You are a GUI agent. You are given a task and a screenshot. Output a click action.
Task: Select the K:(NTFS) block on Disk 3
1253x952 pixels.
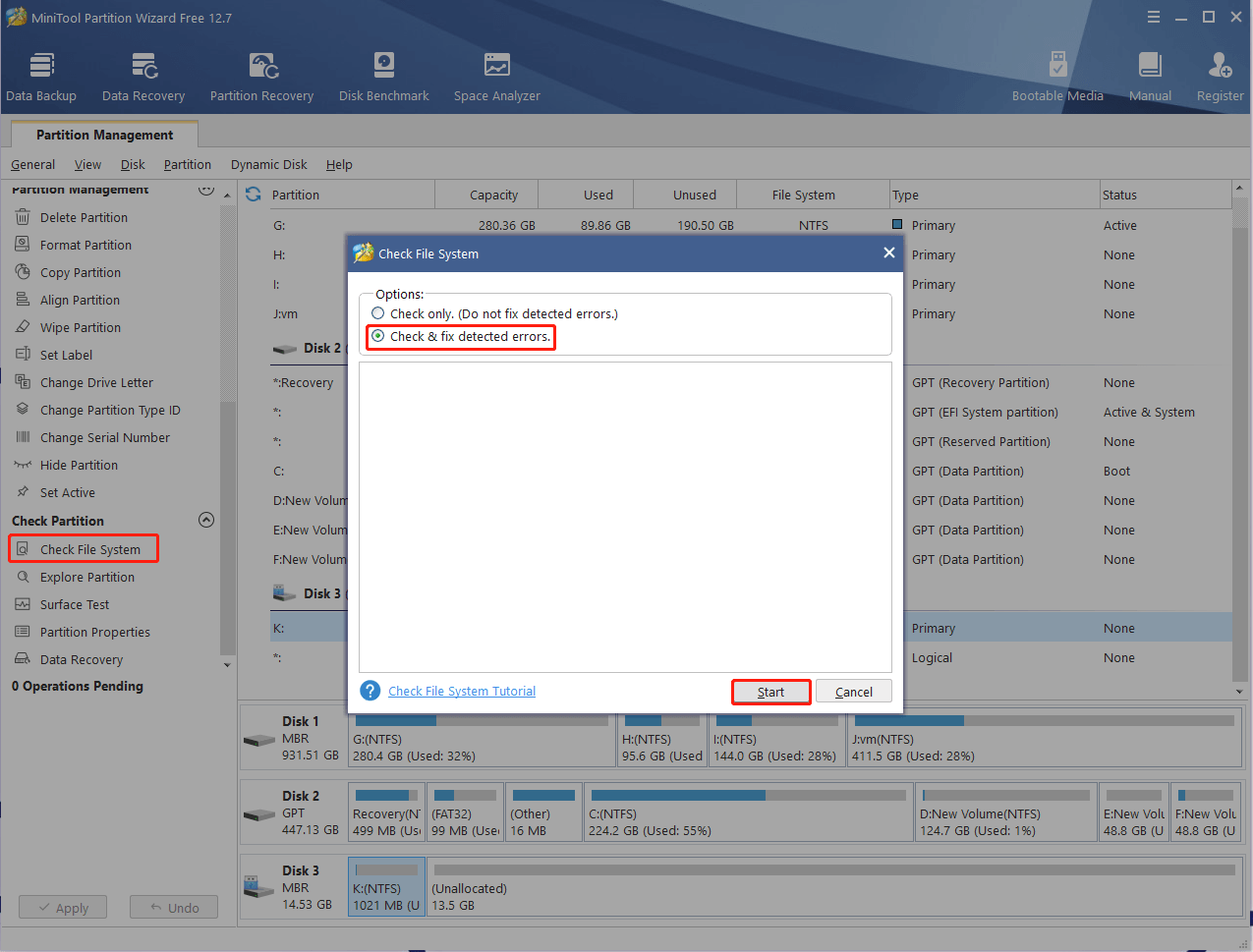[x=386, y=887]
